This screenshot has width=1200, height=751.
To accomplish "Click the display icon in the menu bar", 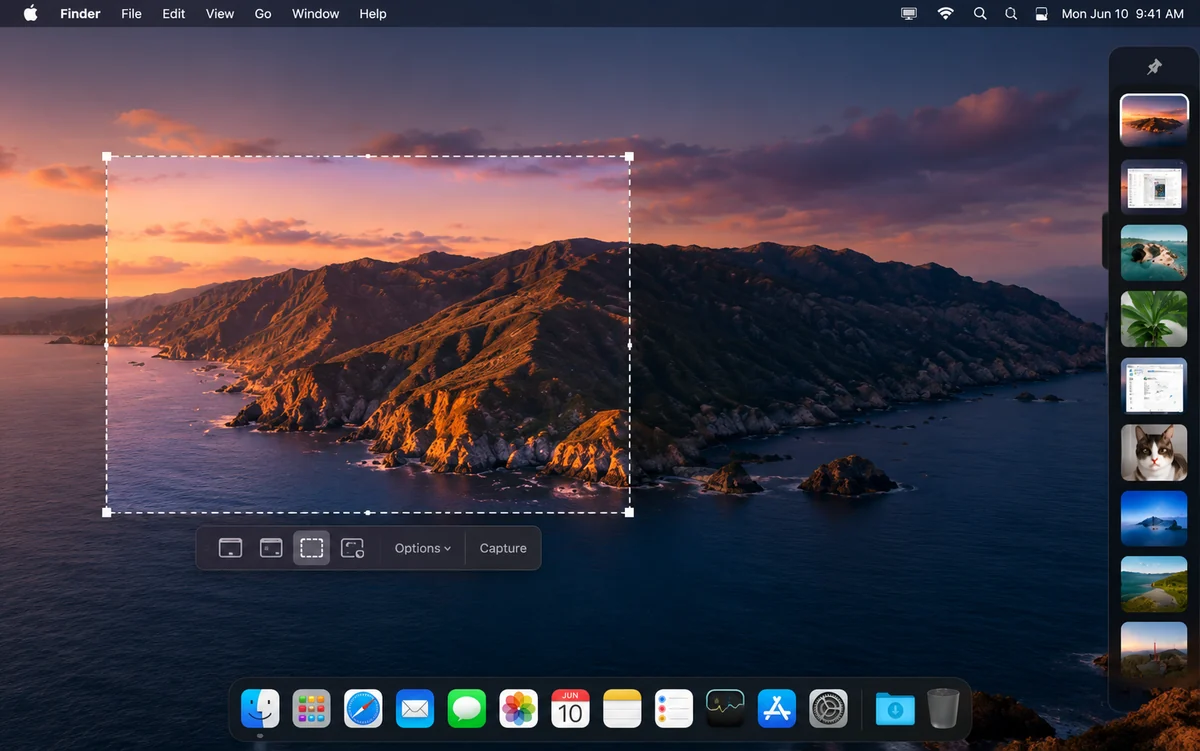I will [909, 14].
